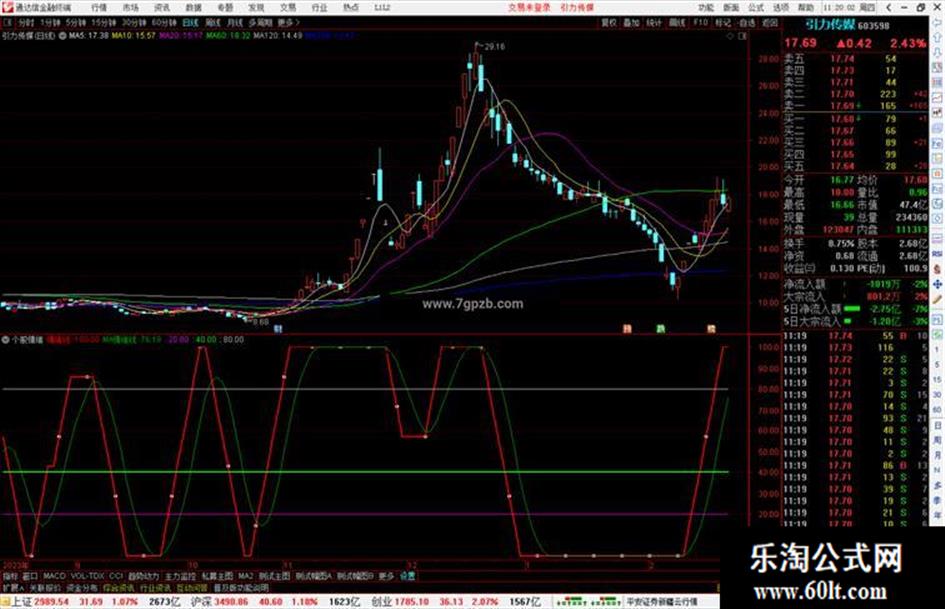Click the 买一 order book row
The width and height of the screenshot is (945, 609).
[x=855, y=119]
